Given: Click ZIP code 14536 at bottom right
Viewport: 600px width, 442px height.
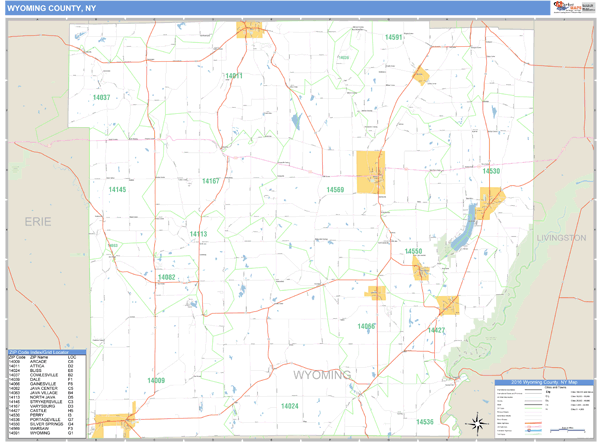Looking at the screenshot, I should pos(425,421).
